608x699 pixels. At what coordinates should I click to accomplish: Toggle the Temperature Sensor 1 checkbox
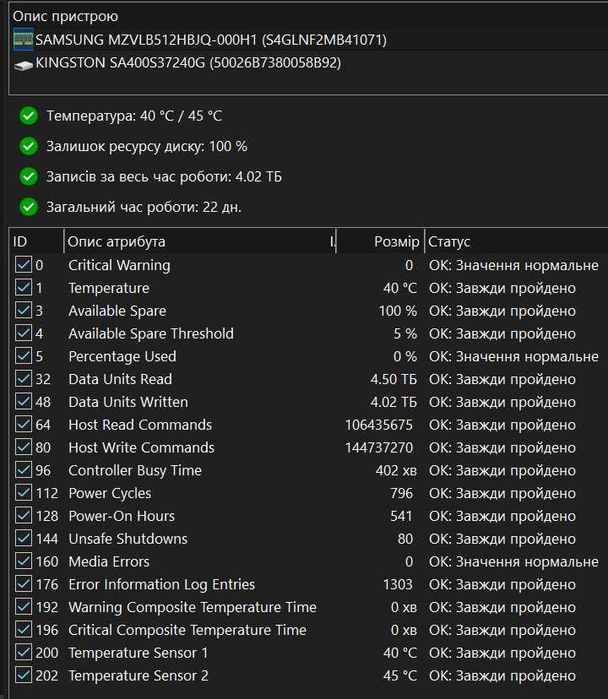coord(23,652)
